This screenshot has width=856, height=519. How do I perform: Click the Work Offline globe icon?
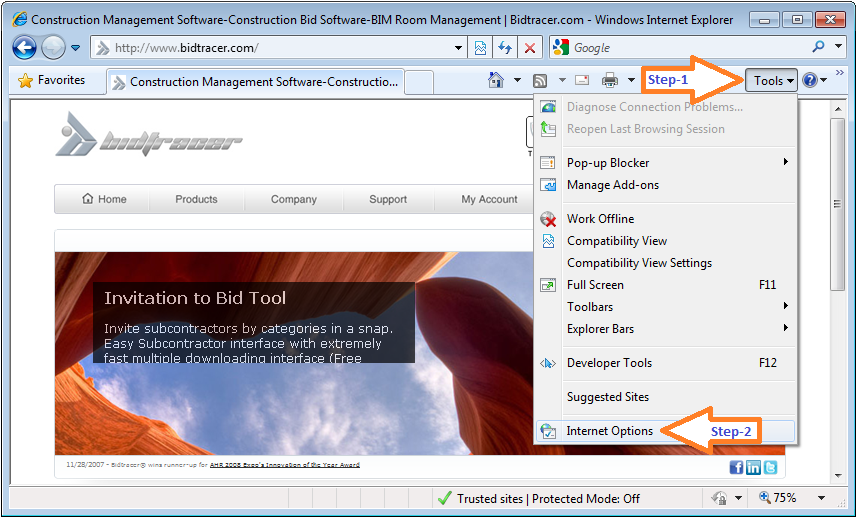(548, 219)
